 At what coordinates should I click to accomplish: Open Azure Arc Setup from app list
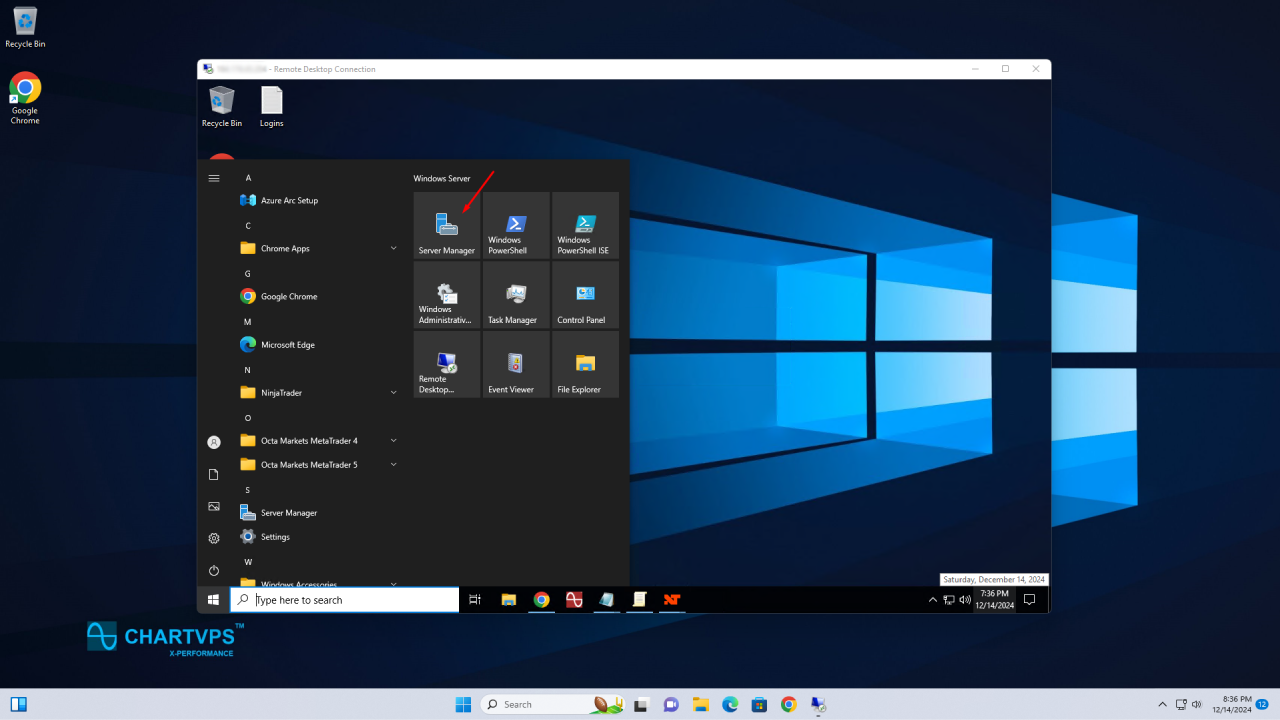(318, 200)
